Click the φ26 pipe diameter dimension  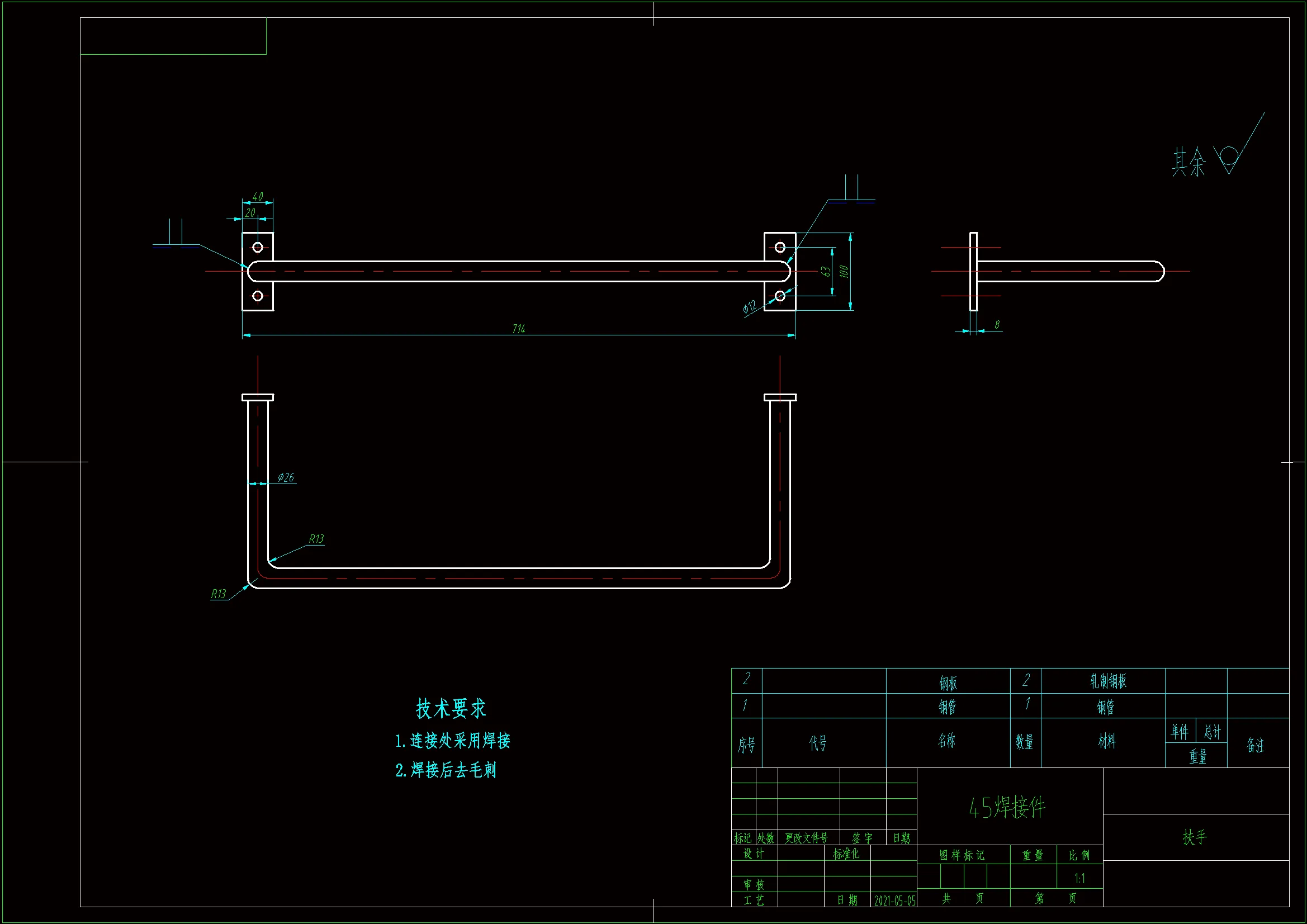pos(286,478)
